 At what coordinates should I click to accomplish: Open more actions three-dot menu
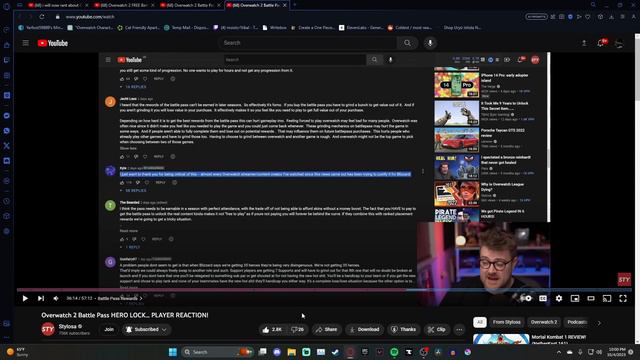click(x=459, y=329)
